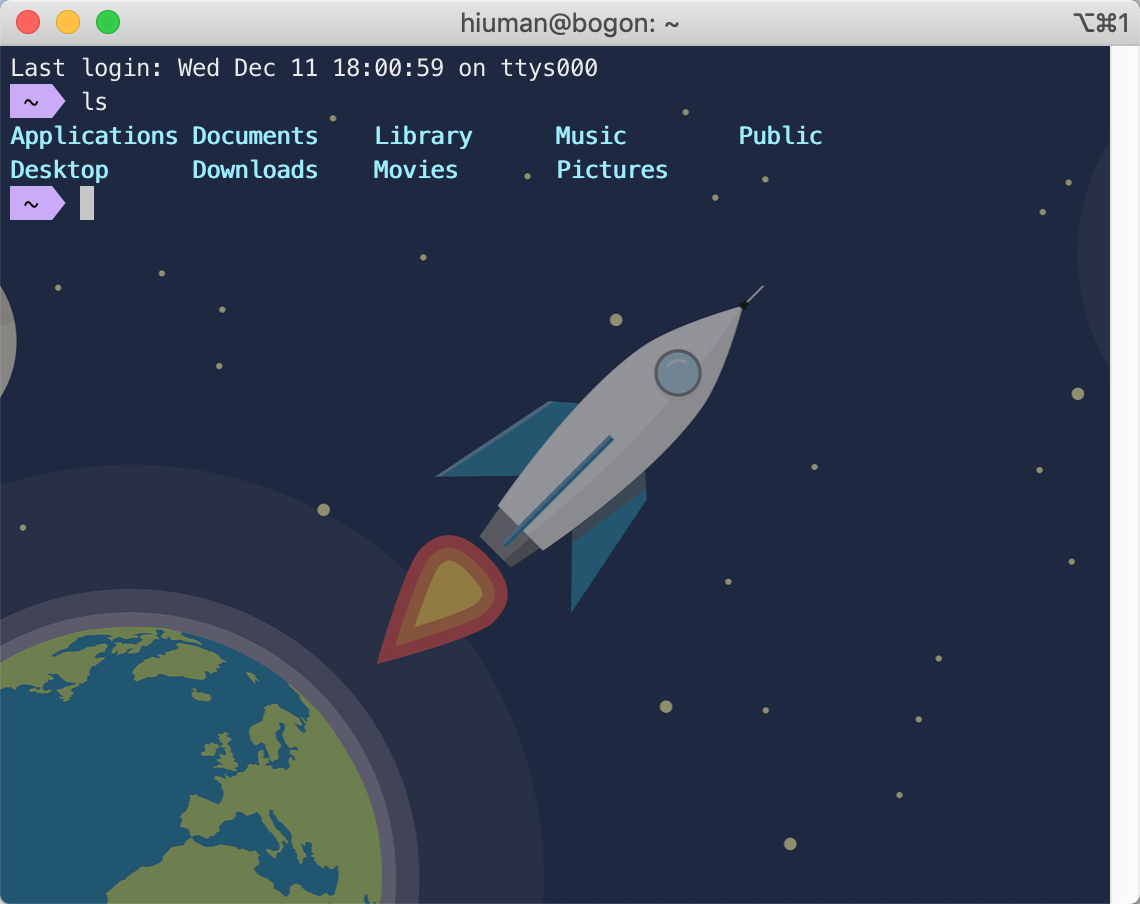Screen dimensions: 1140x904
Task: Click the Library directory name
Action: click(x=423, y=137)
